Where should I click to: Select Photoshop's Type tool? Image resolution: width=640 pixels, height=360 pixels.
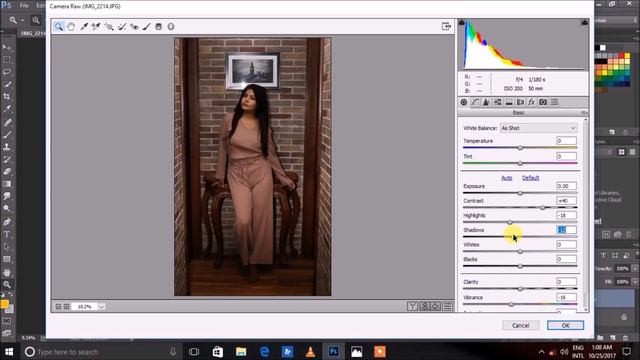tap(7, 234)
